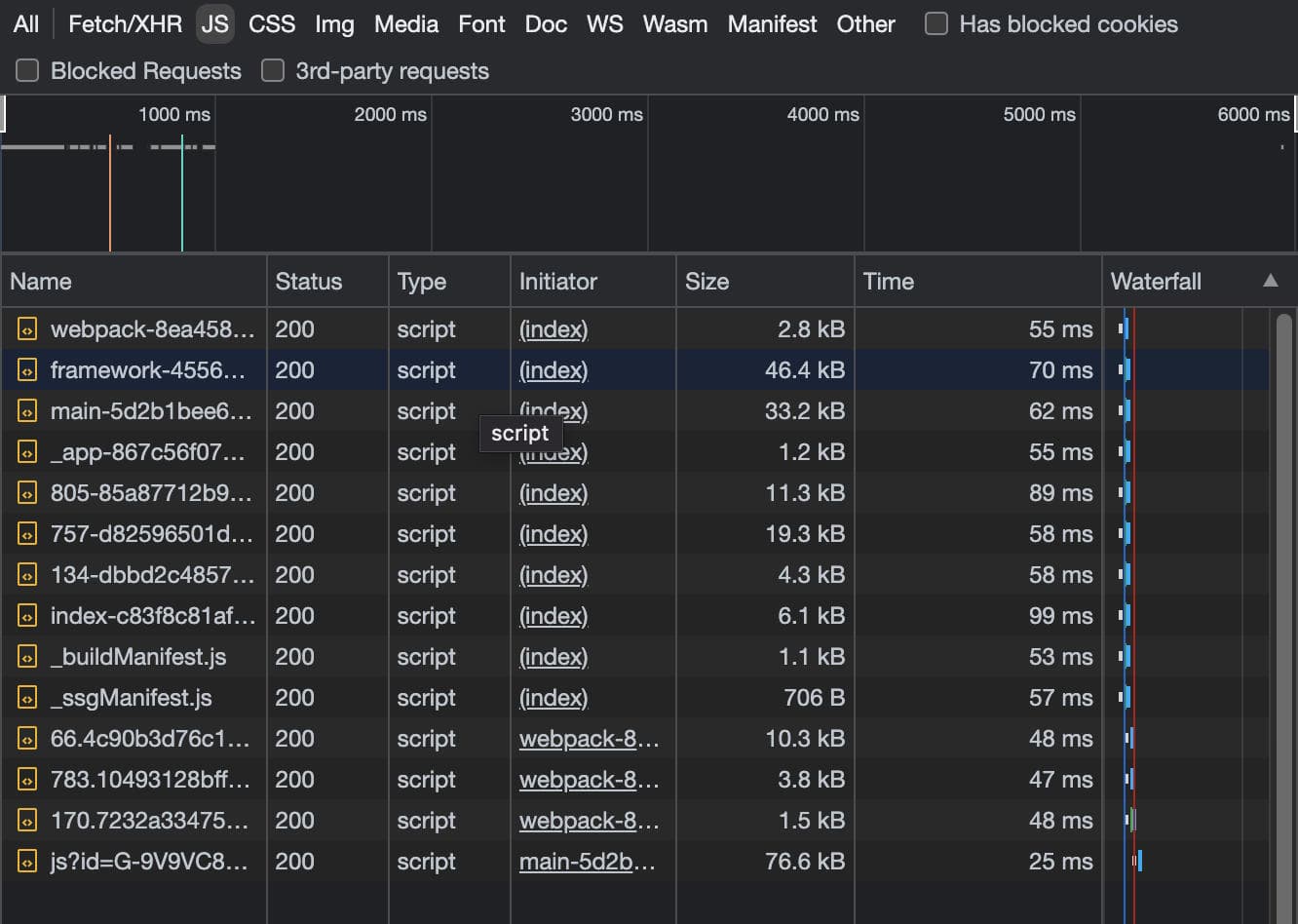Click the script icon beside webpack-8ea458
This screenshot has width=1298, height=924.
click(x=27, y=329)
